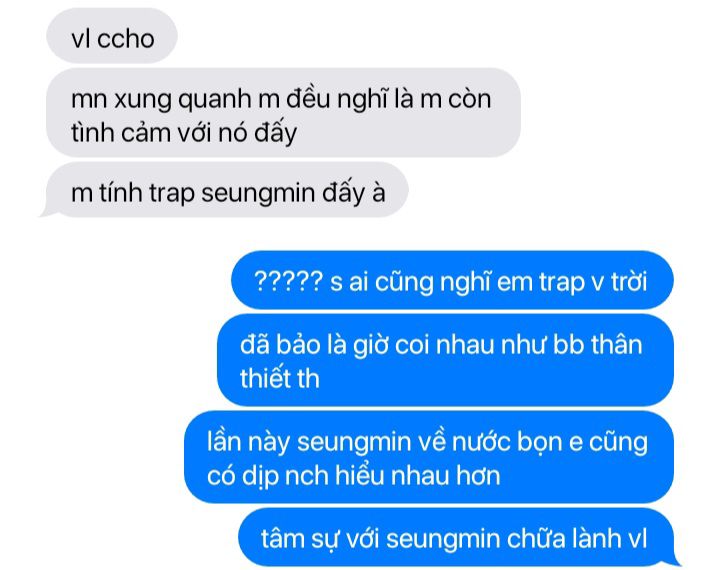Tap the blue bubble starting with "?????"
Viewport: 720px width, 570px height.
click(452, 280)
